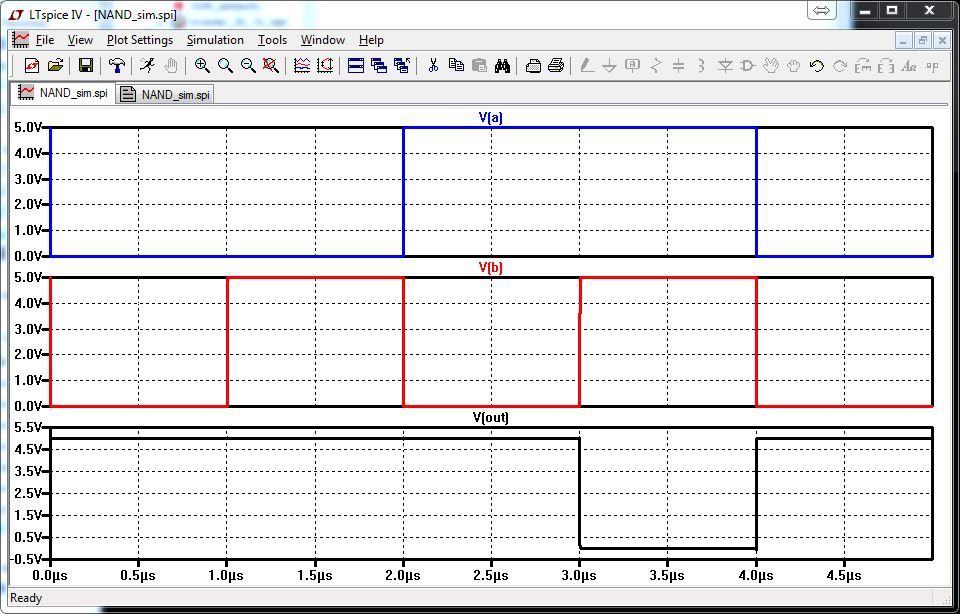Click the greyed Paste clipboard icon
The image size is (960, 614).
pos(479,66)
